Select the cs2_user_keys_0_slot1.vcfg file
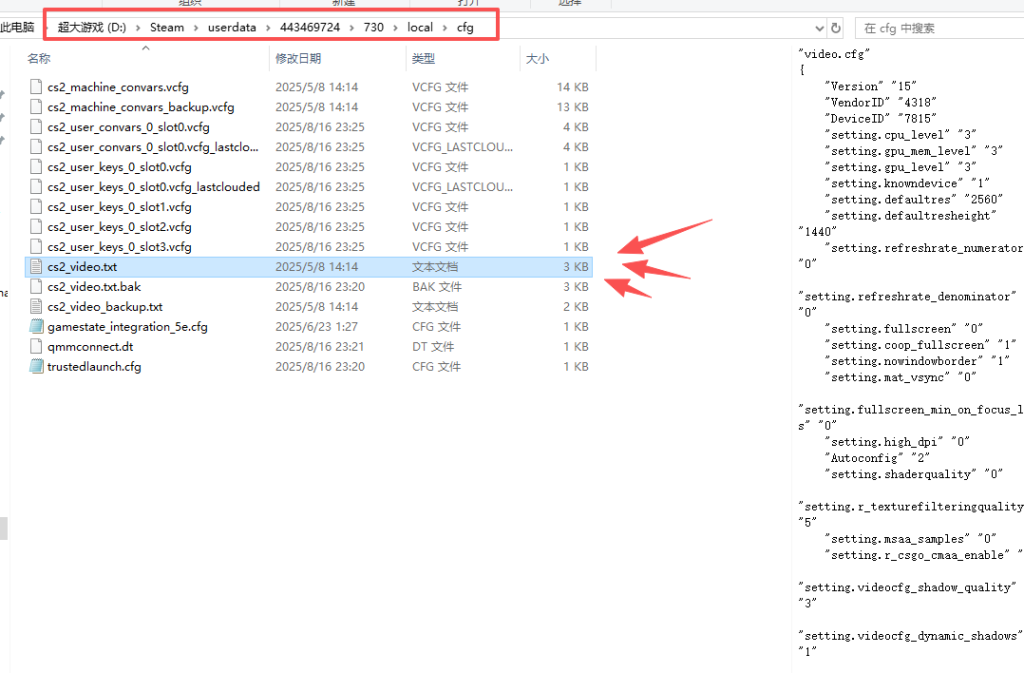The height and width of the screenshot is (673, 1024). click(119, 207)
